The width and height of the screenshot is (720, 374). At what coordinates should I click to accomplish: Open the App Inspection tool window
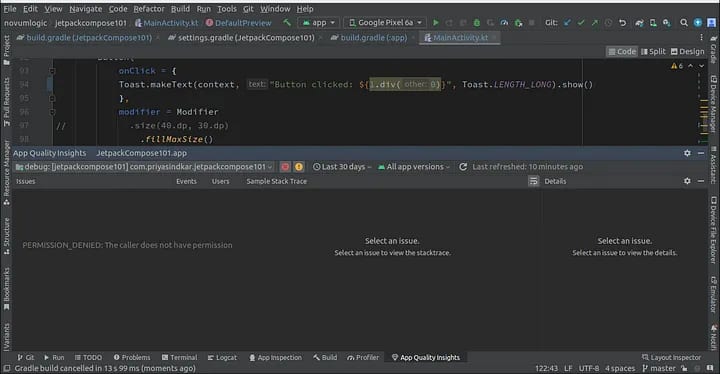coord(276,357)
